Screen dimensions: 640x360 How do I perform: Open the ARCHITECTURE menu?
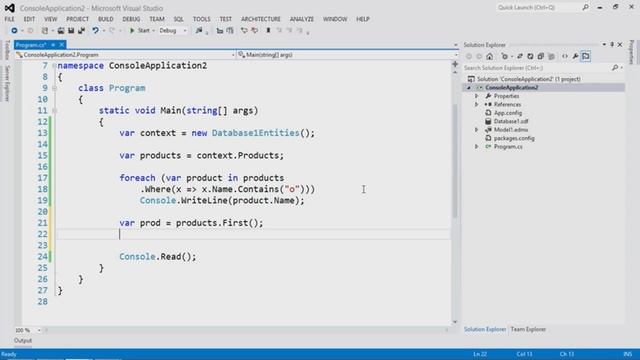pos(261,19)
